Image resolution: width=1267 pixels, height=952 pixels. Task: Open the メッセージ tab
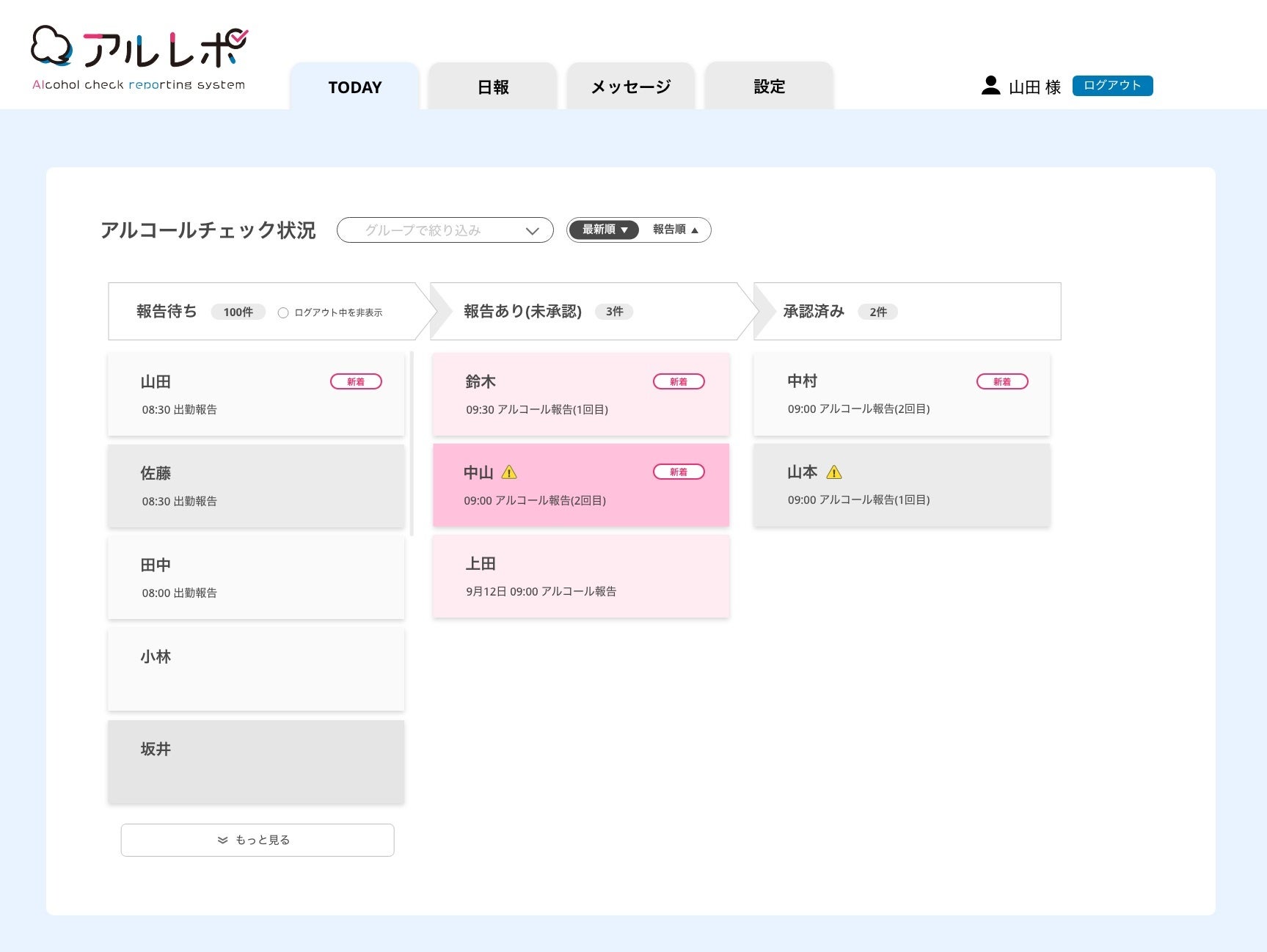click(629, 87)
